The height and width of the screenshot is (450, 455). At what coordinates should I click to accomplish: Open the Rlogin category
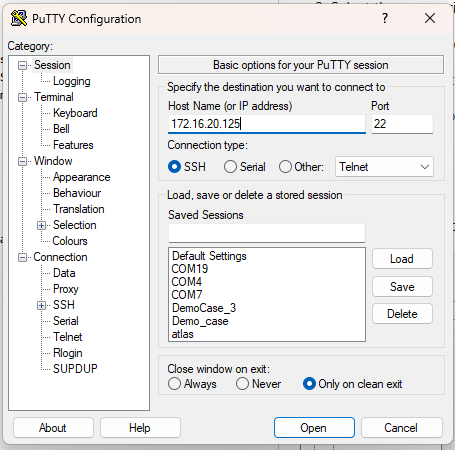click(x=67, y=353)
